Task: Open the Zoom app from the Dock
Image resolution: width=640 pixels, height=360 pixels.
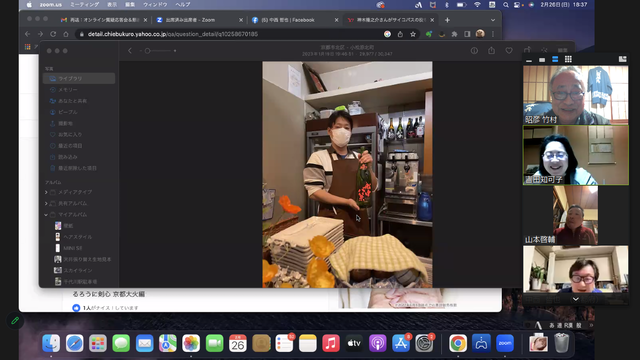Action: (x=505, y=343)
